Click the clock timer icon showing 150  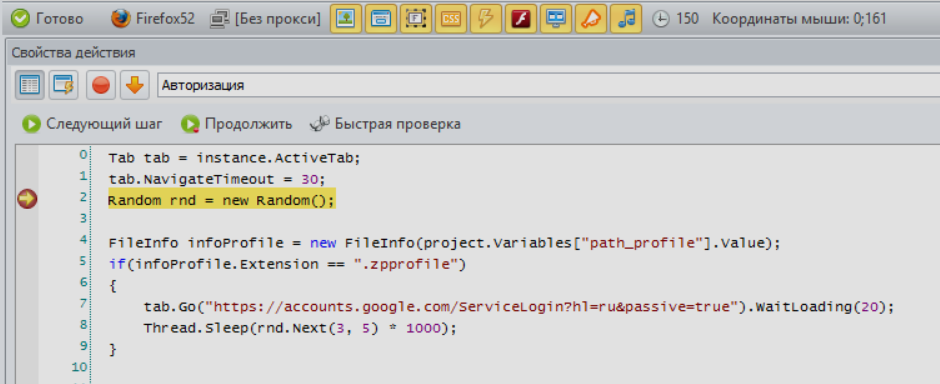click(660, 19)
